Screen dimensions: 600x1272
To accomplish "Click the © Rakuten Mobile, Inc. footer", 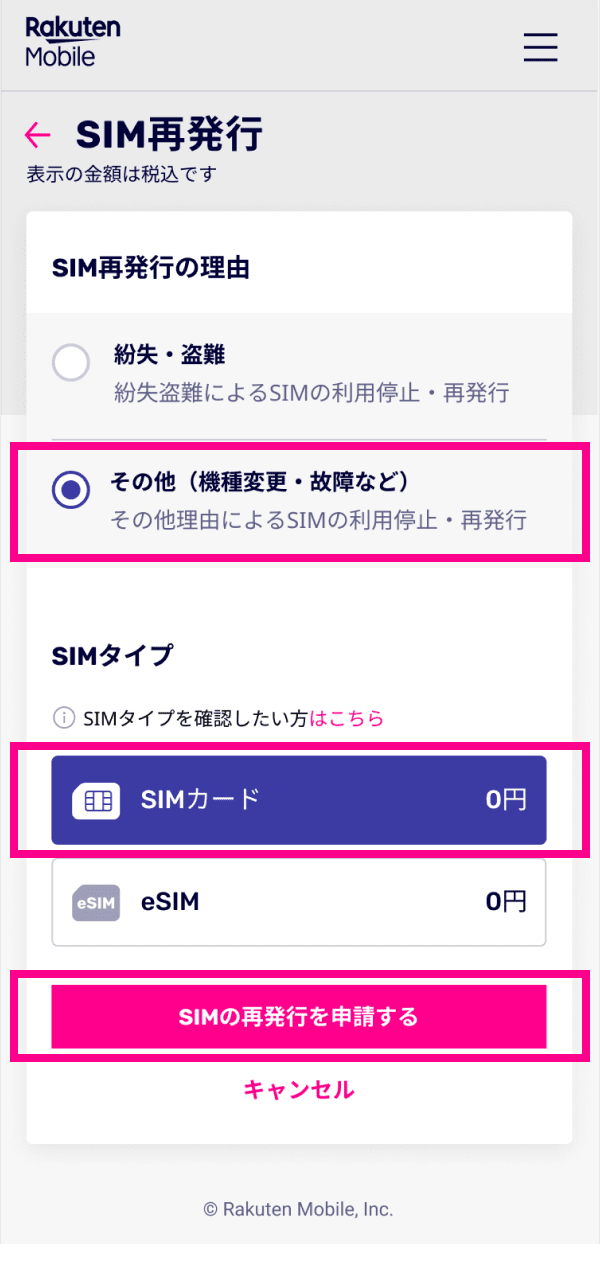I will point(299,1209).
